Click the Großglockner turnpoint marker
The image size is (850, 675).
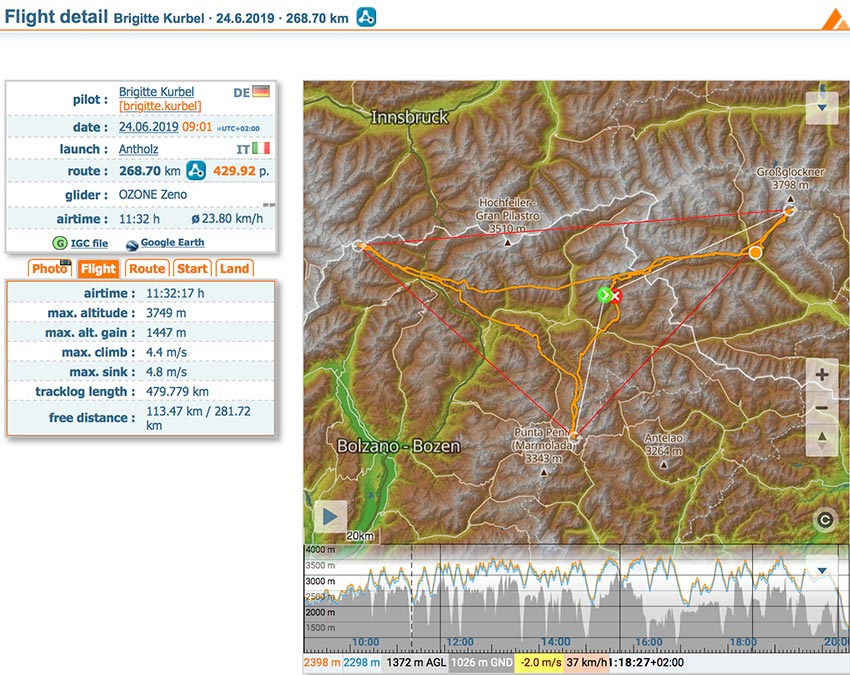790,211
